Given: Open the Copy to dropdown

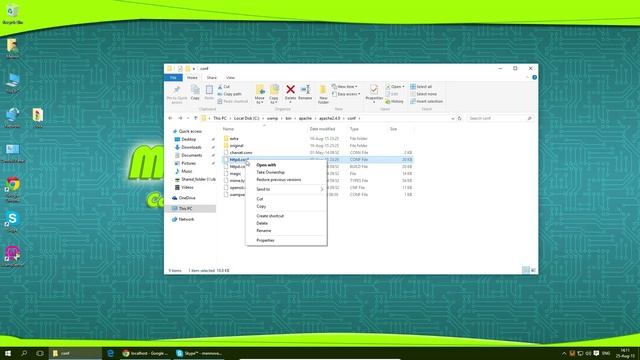Looking at the screenshot, I should [x=274, y=94].
